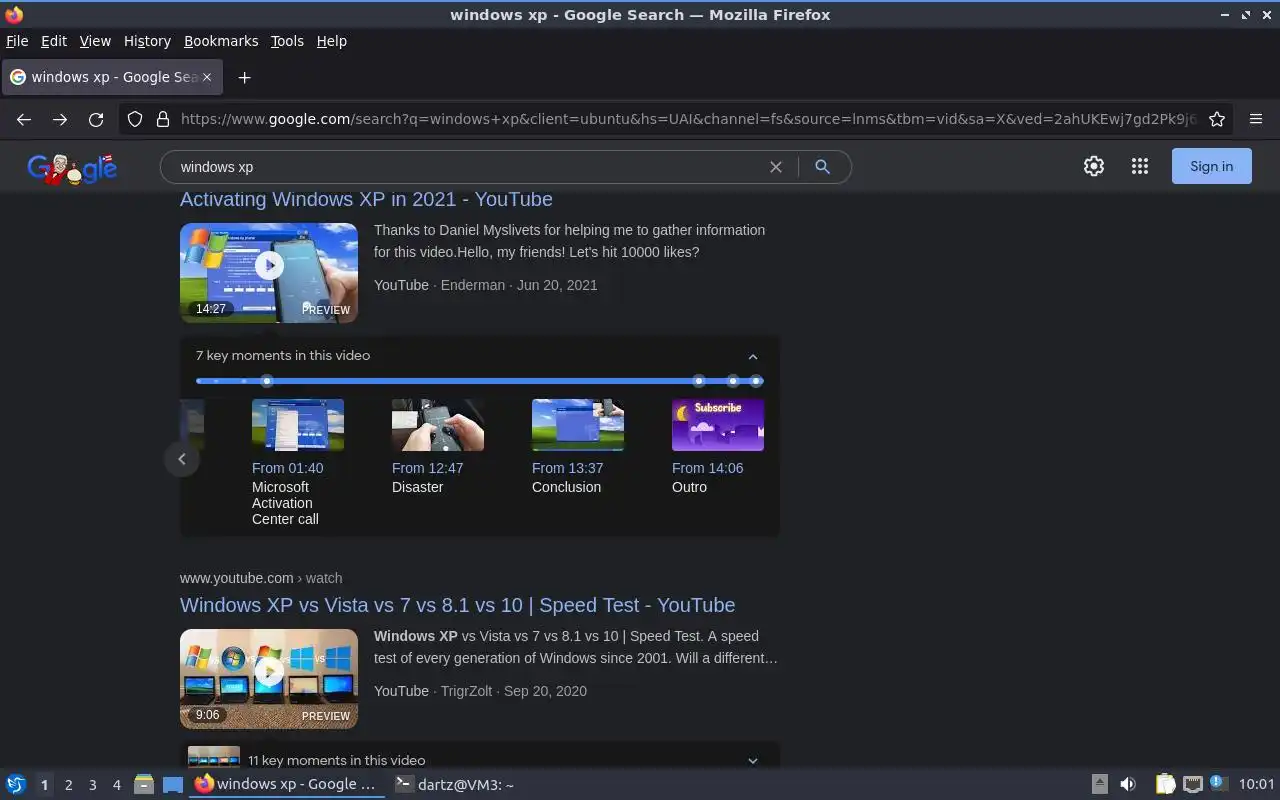Open the Disaster key moment thumbnail
1280x800 pixels.
pyautogui.click(x=438, y=425)
